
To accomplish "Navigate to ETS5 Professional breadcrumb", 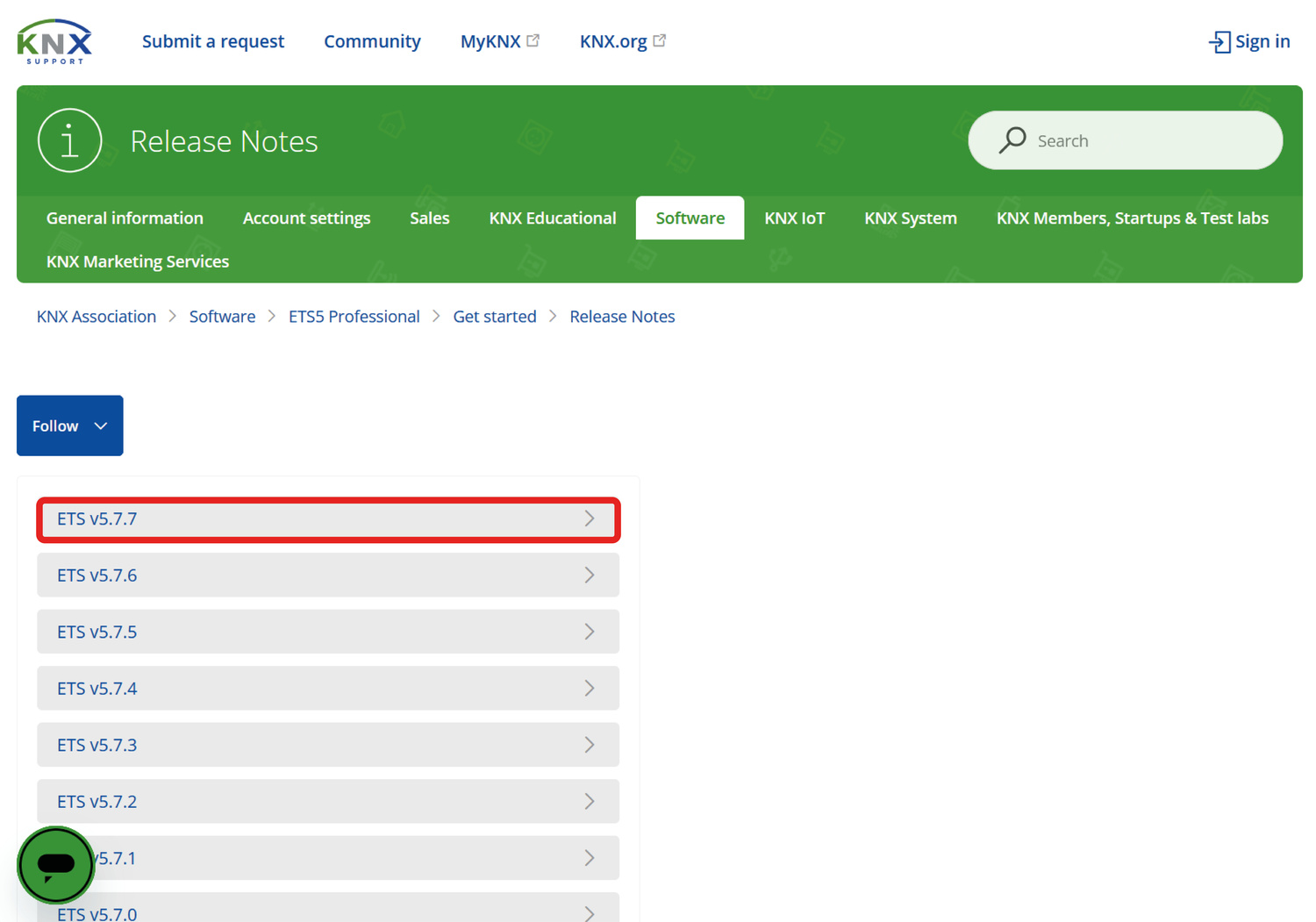I will tap(354, 317).
